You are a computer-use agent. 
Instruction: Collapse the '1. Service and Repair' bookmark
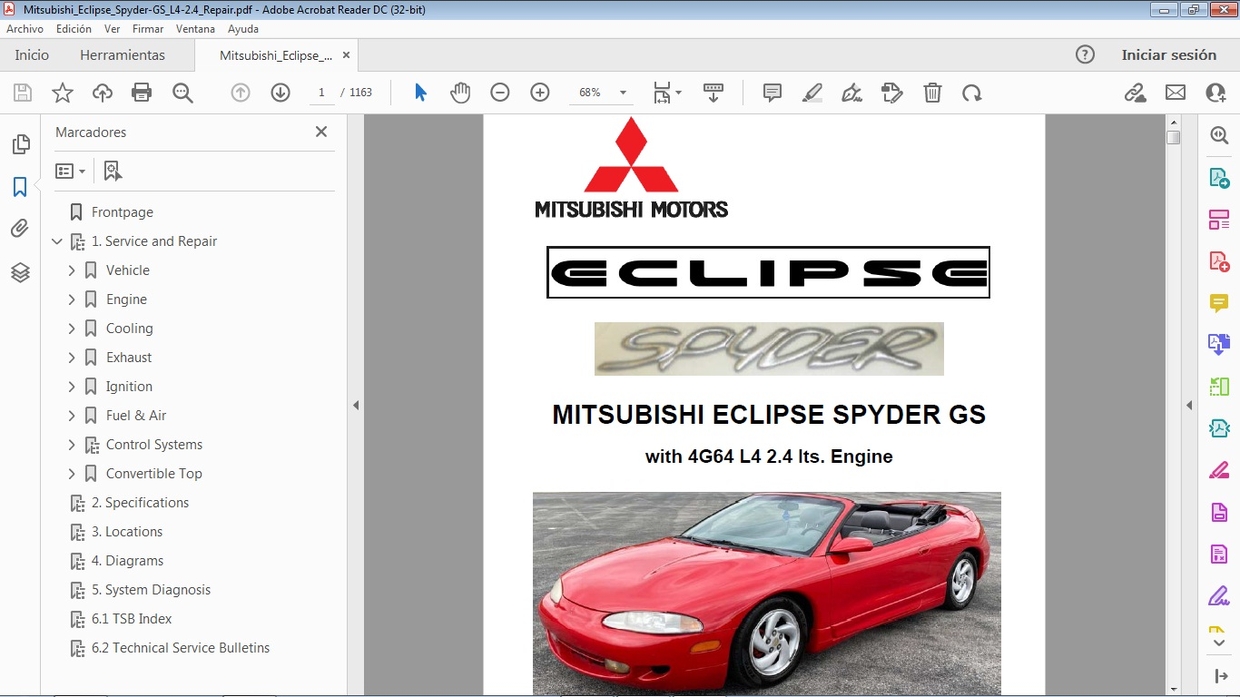point(57,241)
